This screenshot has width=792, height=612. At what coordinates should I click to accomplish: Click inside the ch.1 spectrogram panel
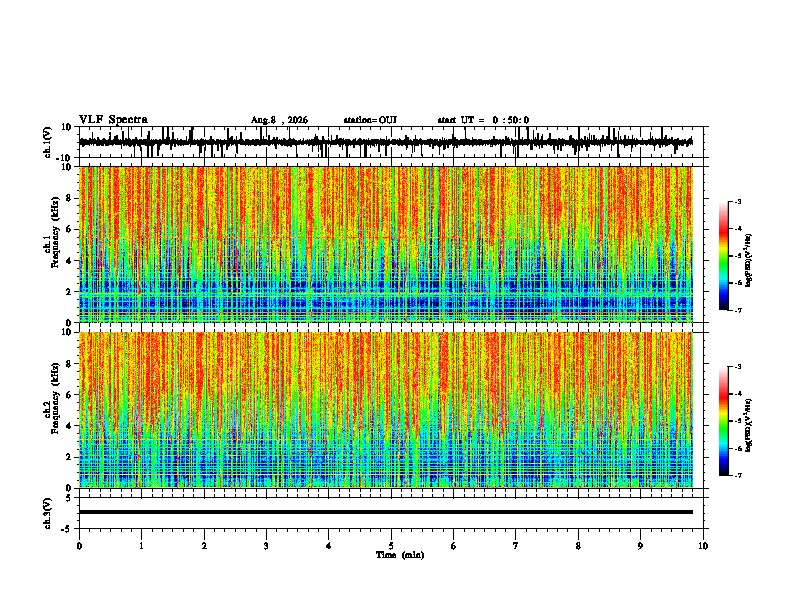pyautogui.click(x=386, y=244)
